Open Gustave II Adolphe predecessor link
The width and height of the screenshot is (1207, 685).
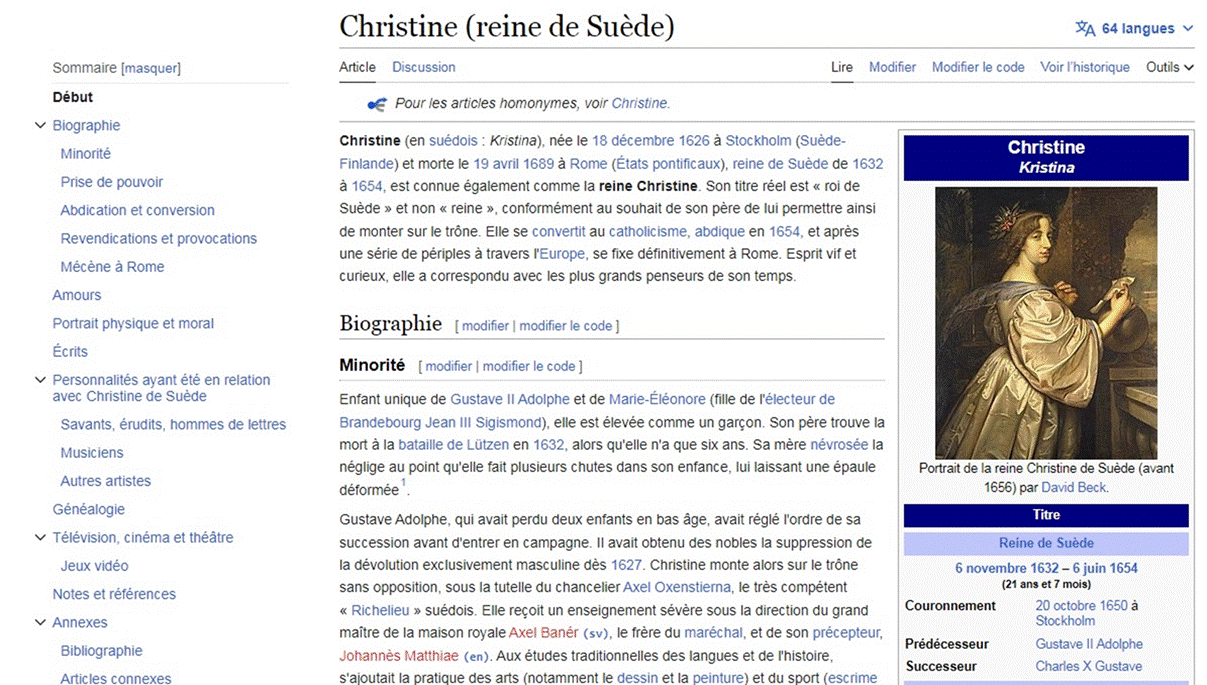click(1089, 644)
